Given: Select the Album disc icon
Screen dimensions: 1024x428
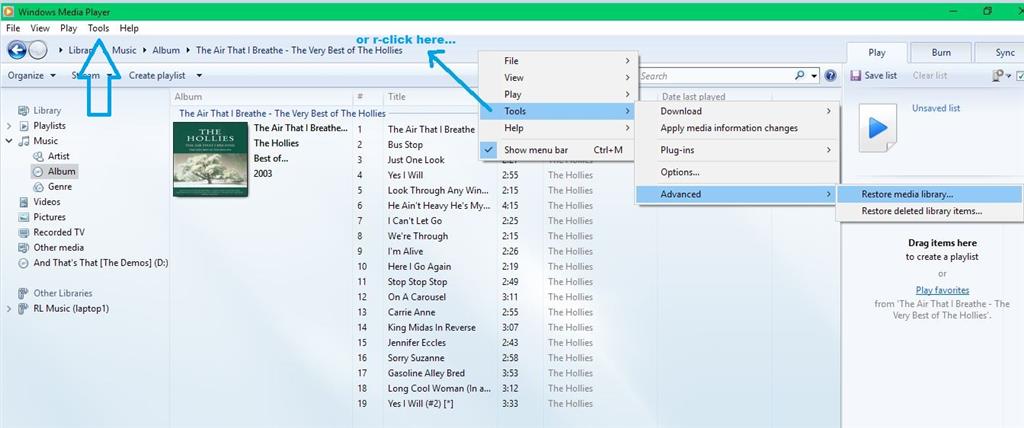Looking at the screenshot, I should point(38,171).
